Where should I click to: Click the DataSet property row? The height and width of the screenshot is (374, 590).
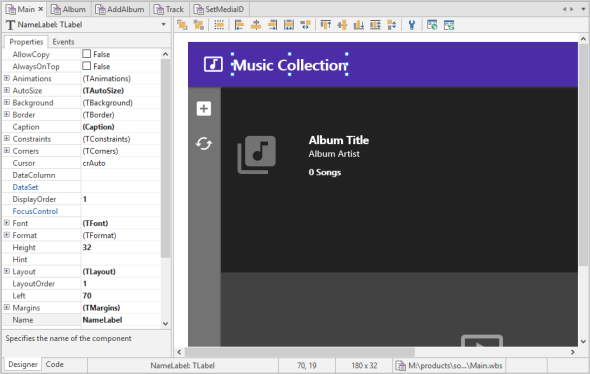click(x=81, y=187)
